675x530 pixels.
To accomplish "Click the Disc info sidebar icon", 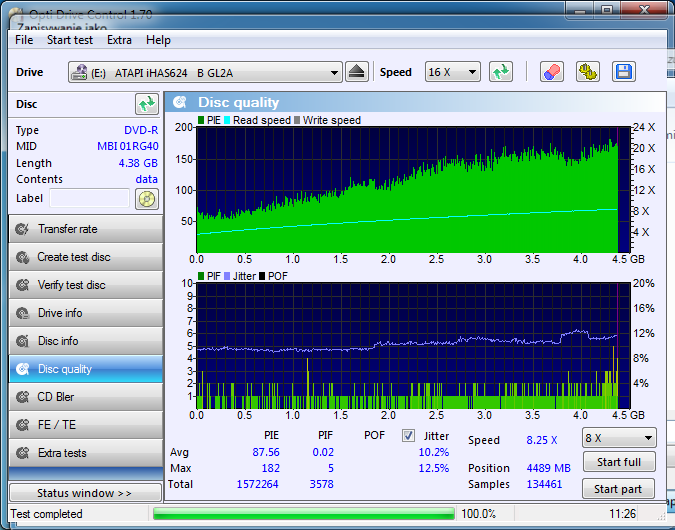I will [x=22, y=341].
